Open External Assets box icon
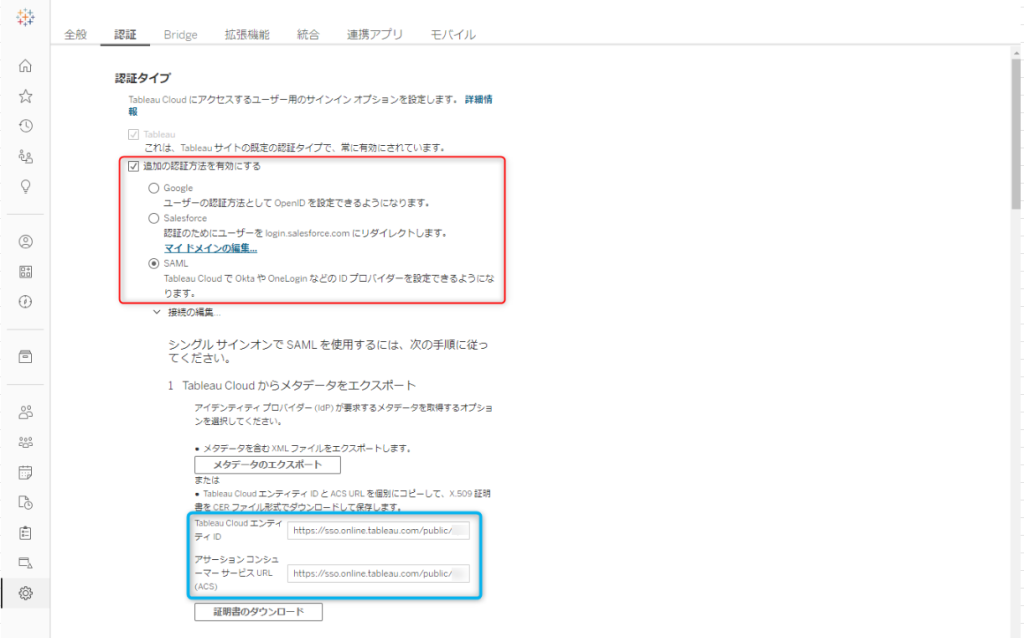 25,357
